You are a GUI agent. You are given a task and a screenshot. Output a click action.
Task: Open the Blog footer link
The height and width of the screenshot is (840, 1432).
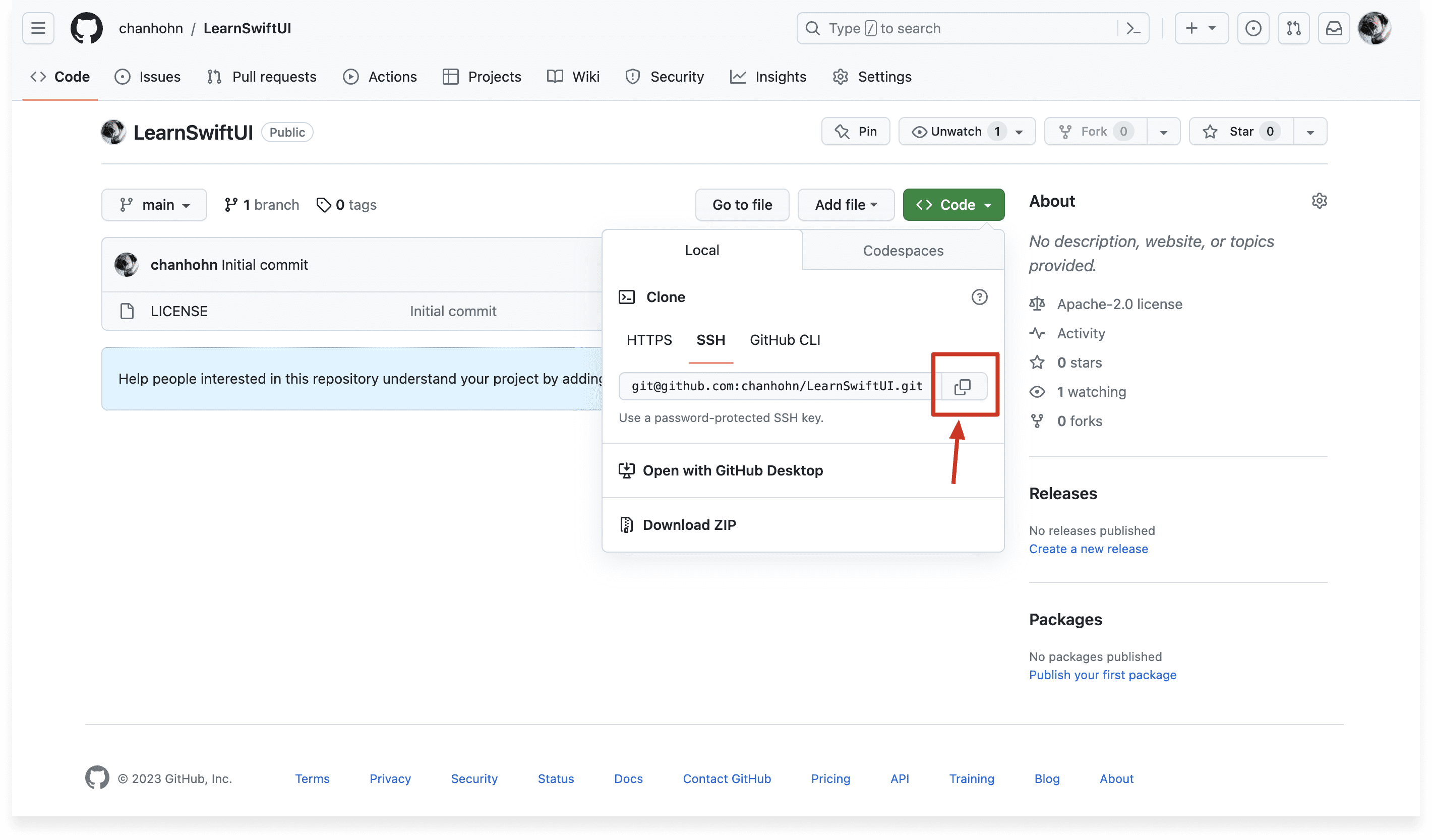point(1046,778)
